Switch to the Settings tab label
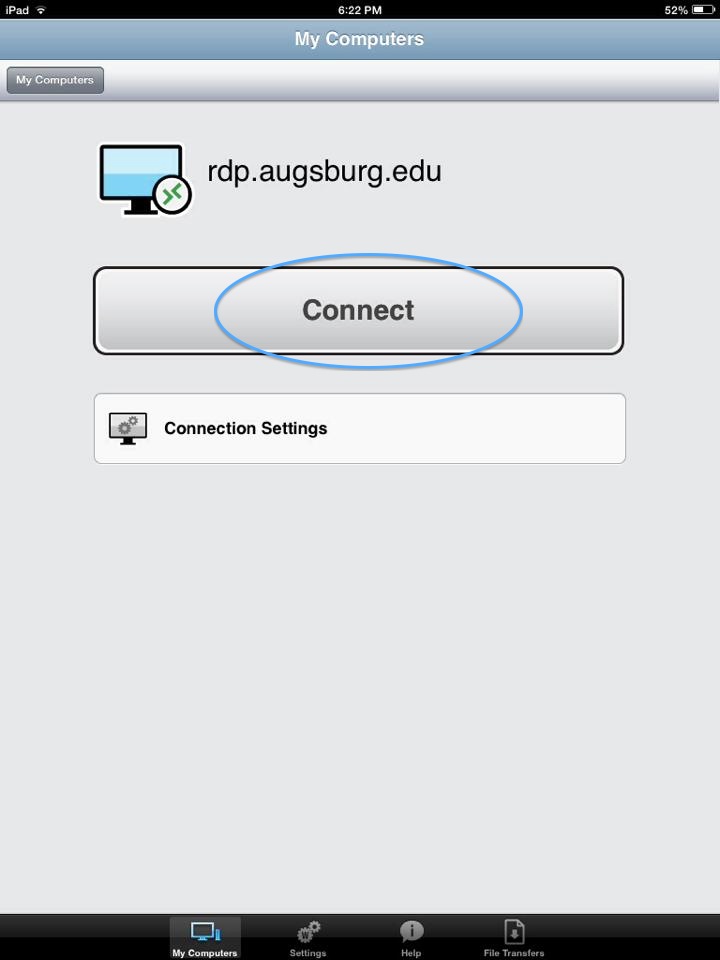Screen dimensions: 720x960 tap(308, 953)
